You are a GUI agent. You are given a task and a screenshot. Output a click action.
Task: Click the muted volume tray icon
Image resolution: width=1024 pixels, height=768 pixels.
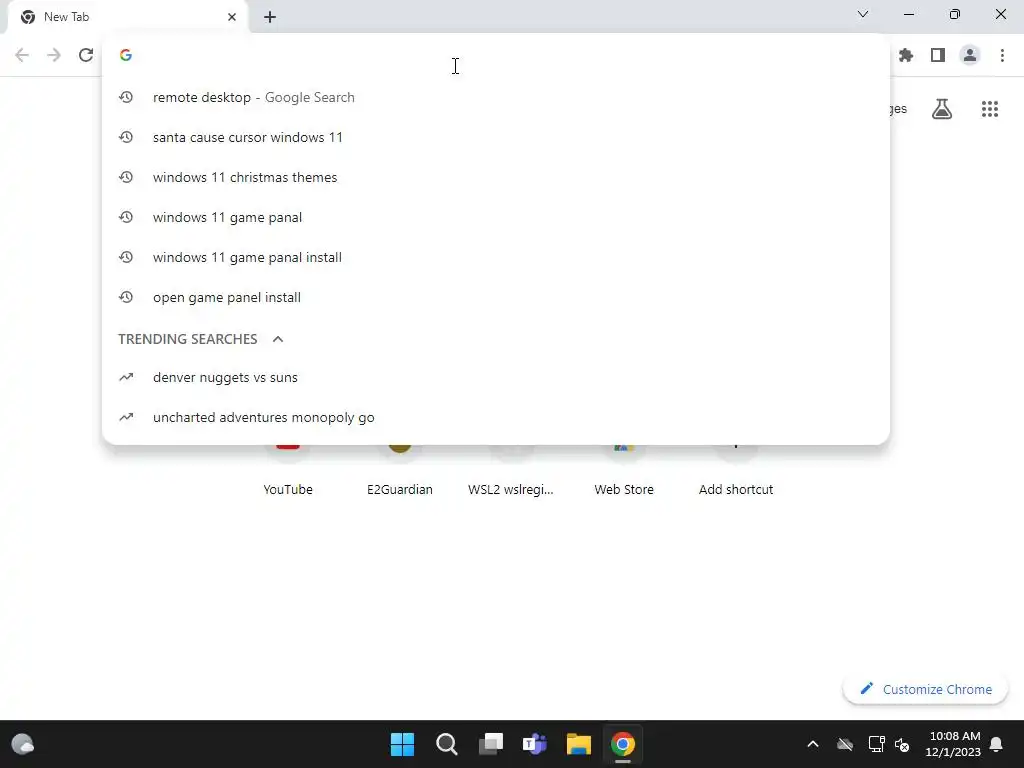pos(903,744)
